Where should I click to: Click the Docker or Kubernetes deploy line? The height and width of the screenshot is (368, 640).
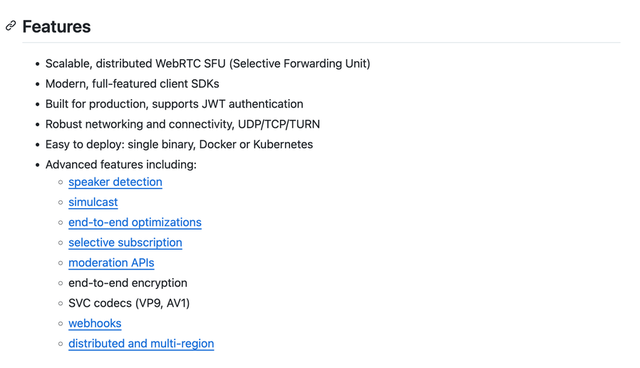point(179,144)
